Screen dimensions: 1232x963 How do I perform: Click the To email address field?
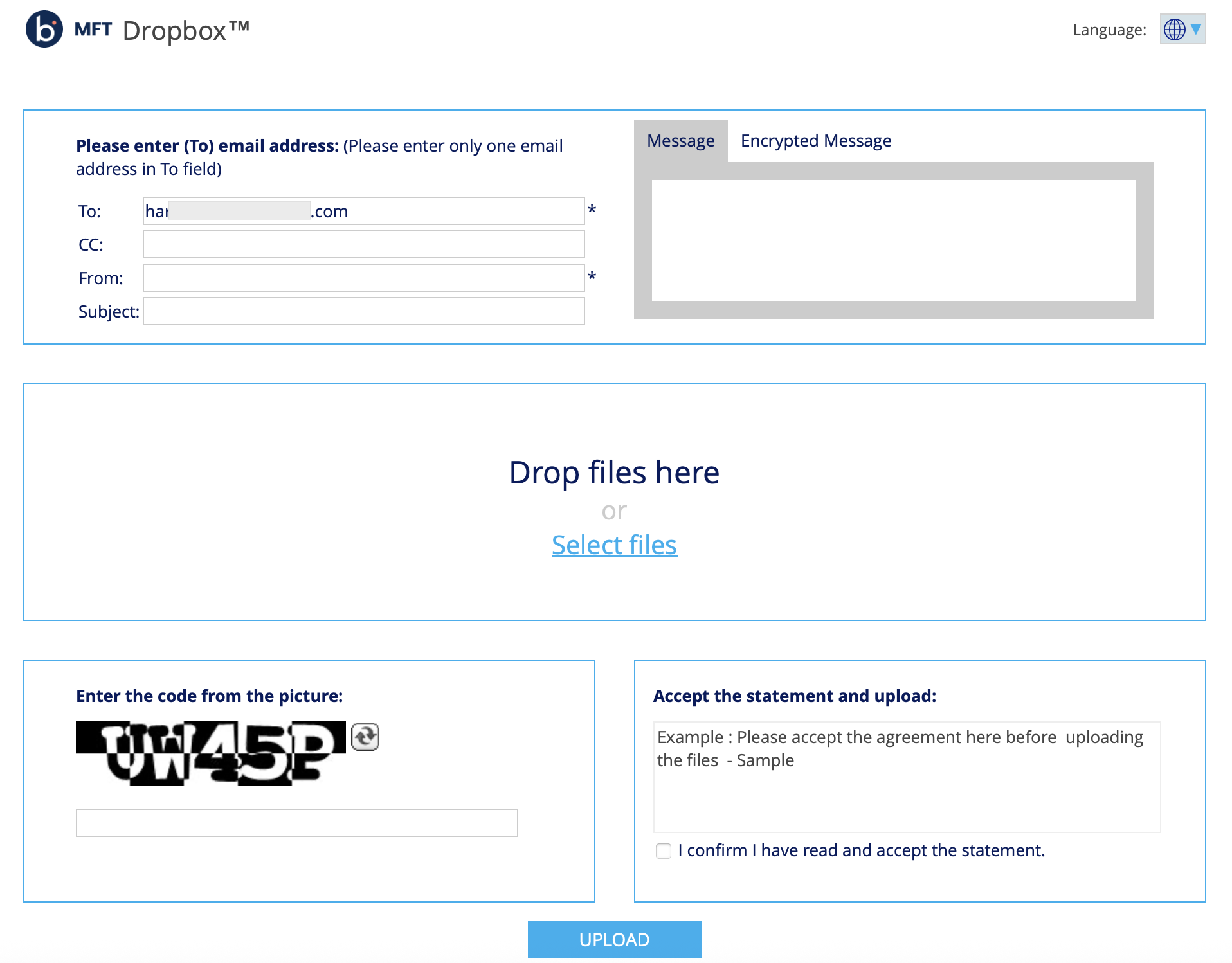(363, 211)
